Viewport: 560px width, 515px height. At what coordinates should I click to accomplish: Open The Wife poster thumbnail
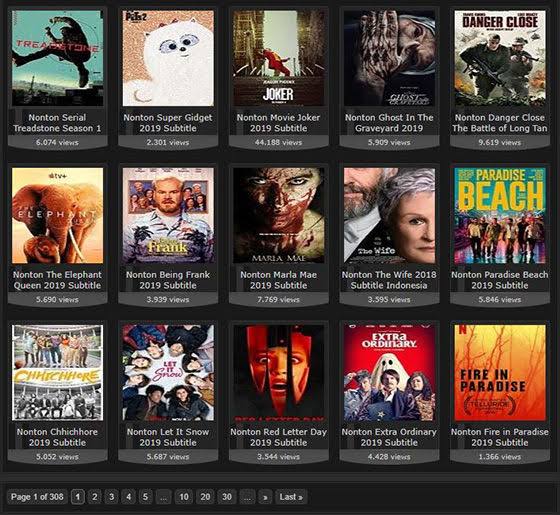[389, 215]
